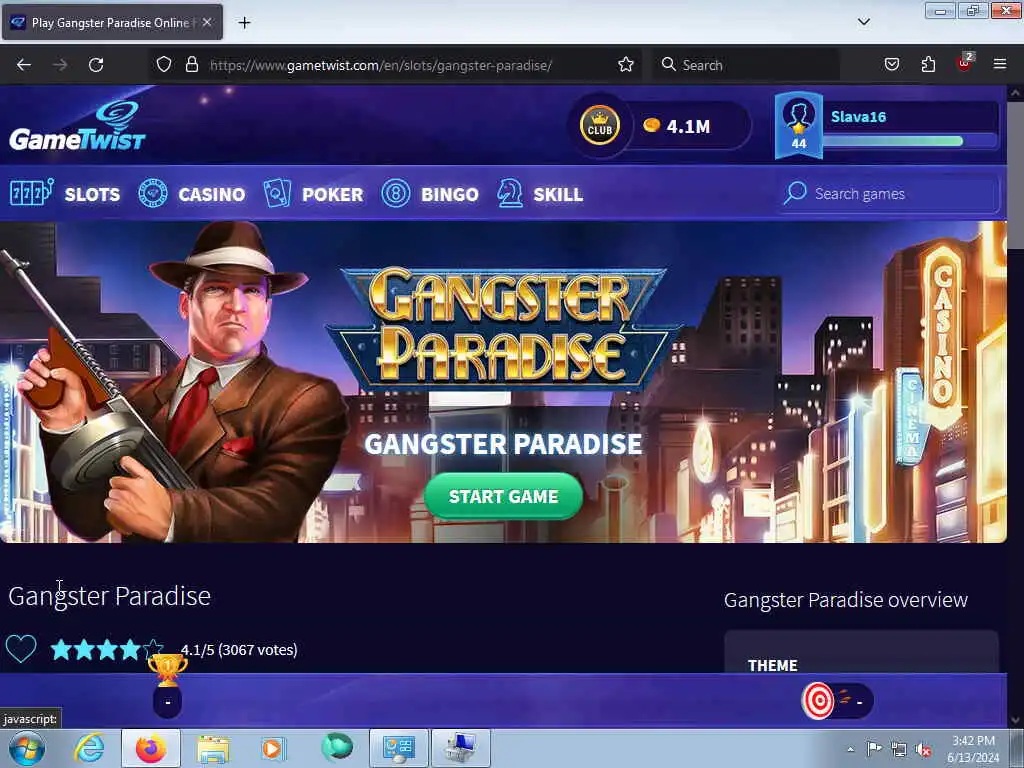Click the playing cards poker icon
The width and height of the screenshot is (1024, 768).
click(277, 194)
